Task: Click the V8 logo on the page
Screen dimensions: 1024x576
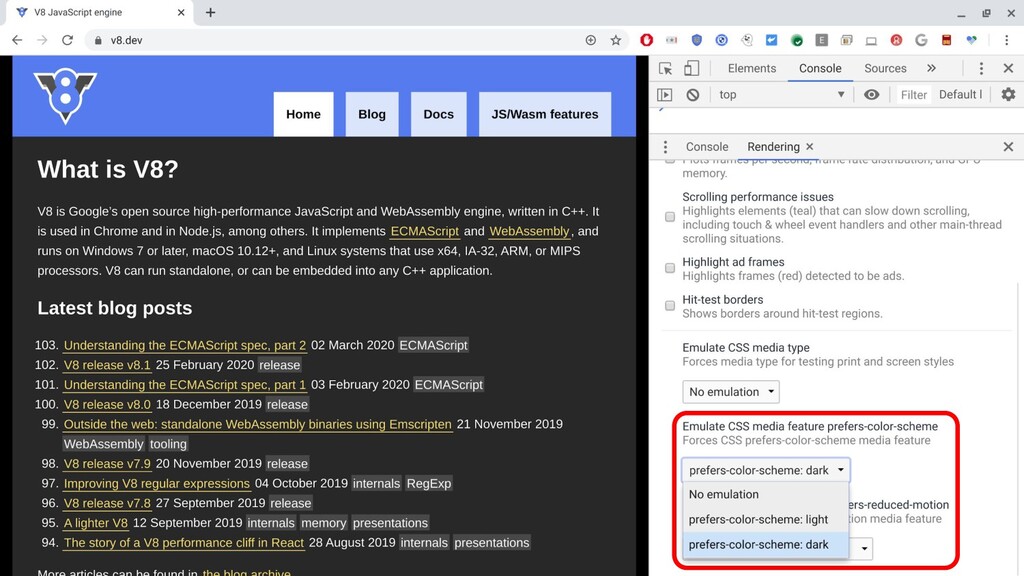Action: tap(65, 95)
